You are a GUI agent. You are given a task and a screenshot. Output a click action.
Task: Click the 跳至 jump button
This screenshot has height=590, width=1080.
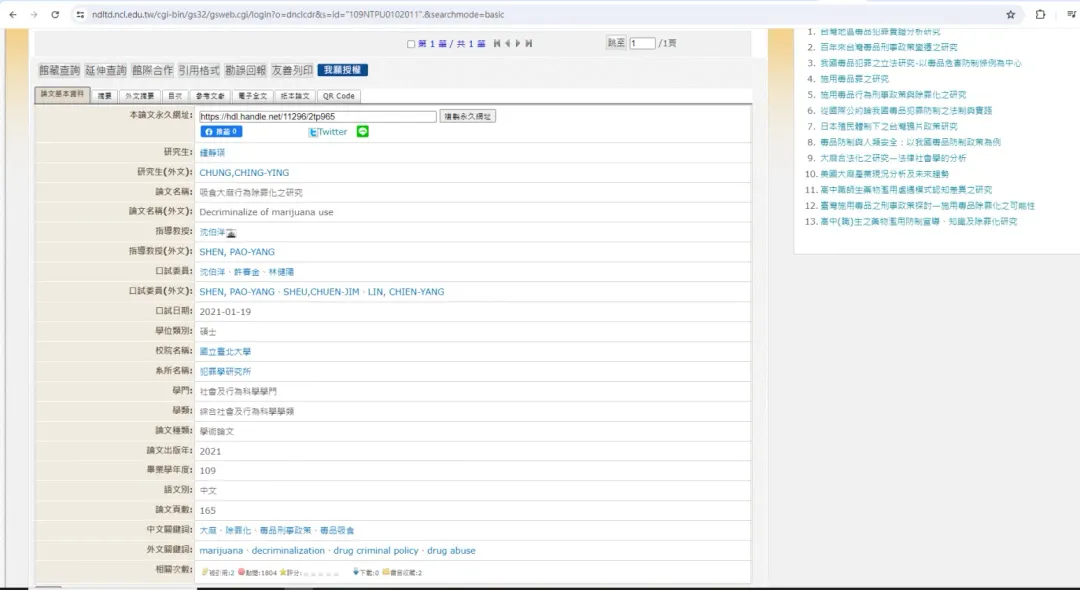(x=616, y=43)
